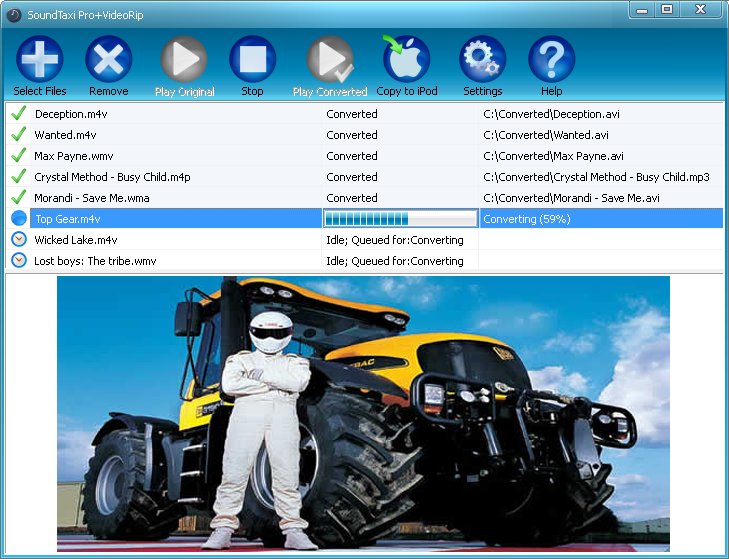This screenshot has width=729, height=559.
Task: Click the Select Files plus icon
Action: point(40,59)
